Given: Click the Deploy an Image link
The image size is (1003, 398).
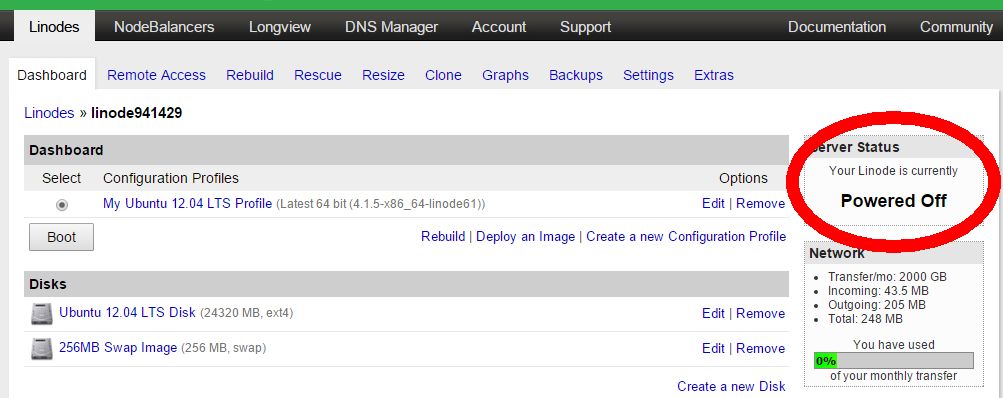Looking at the screenshot, I should click(x=526, y=236).
